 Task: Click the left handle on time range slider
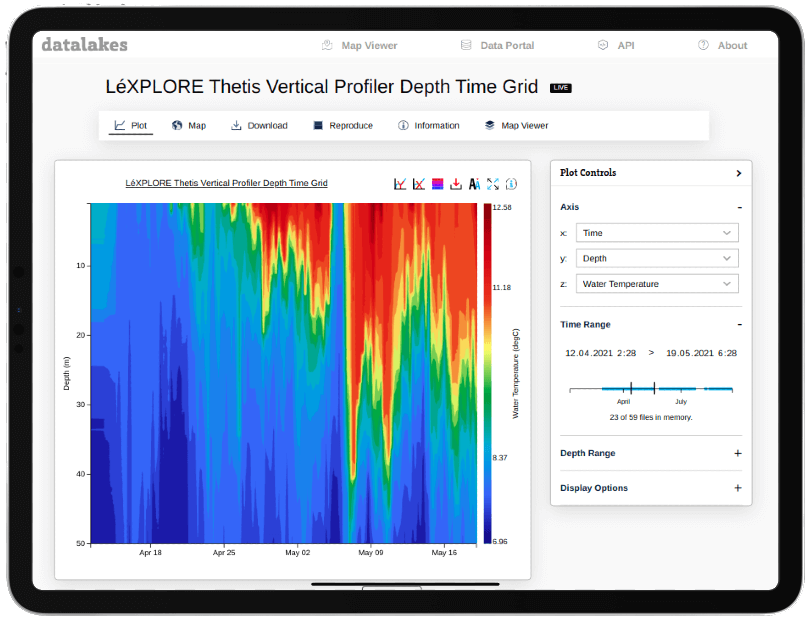pyautogui.click(x=632, y=388)
